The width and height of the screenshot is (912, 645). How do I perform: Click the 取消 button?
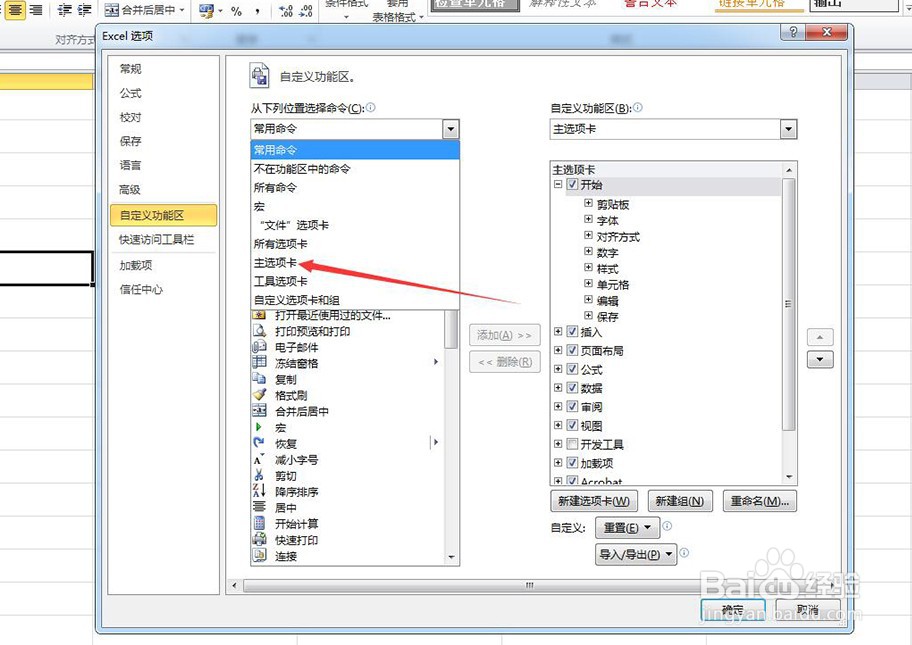[808, 610]
